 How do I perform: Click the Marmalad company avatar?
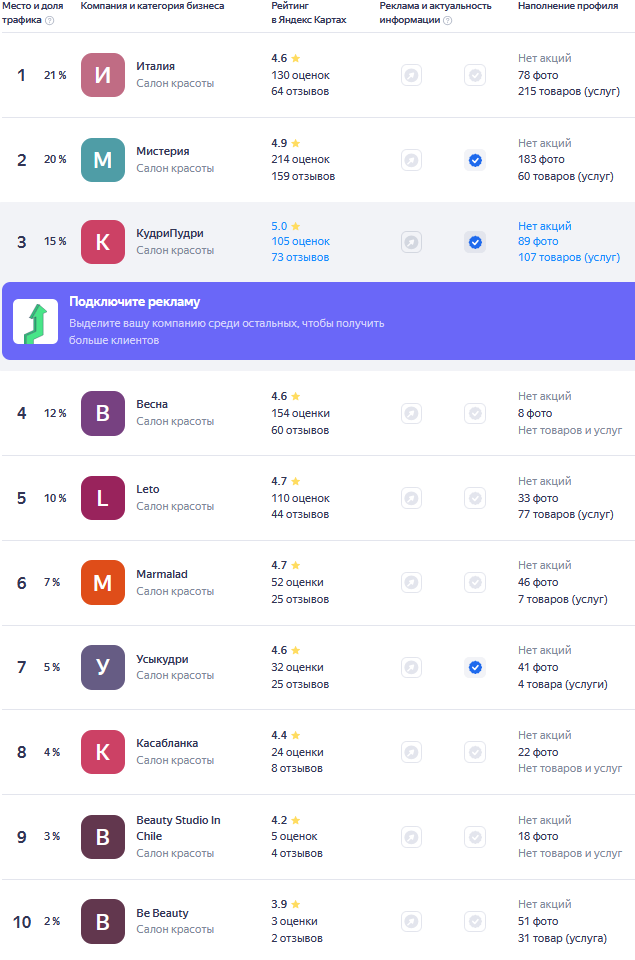pyautogui.click(x=103, y=582)
